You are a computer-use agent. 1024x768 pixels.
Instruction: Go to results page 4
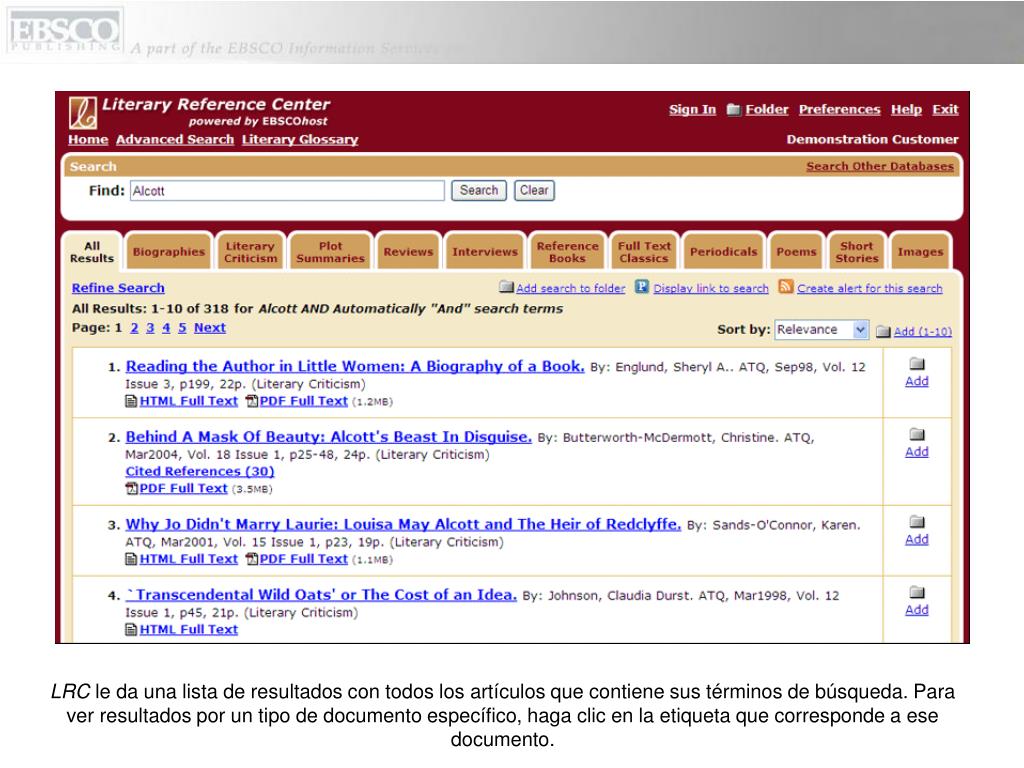click(166, 328)
